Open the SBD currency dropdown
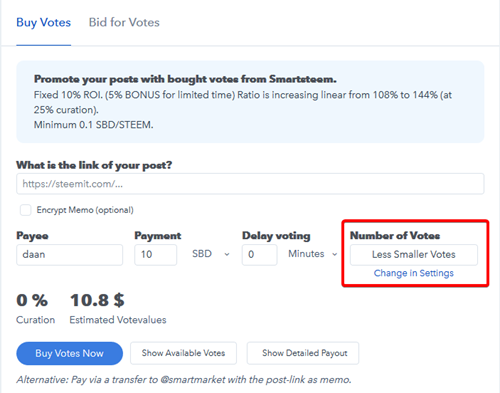The image size is (500, 393). [x=211, y=254]
